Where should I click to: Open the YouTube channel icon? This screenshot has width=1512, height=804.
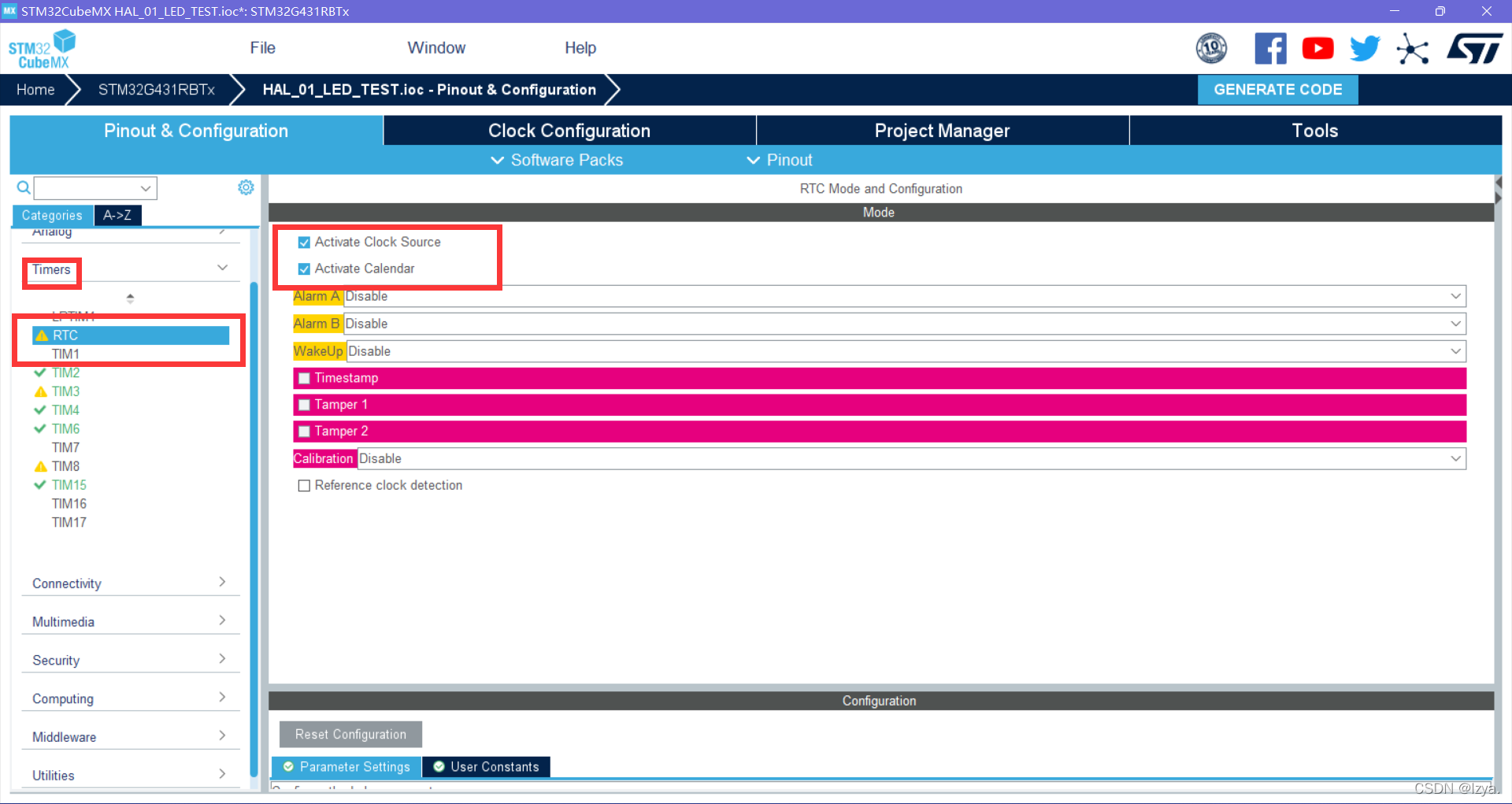coord(1317,49)
